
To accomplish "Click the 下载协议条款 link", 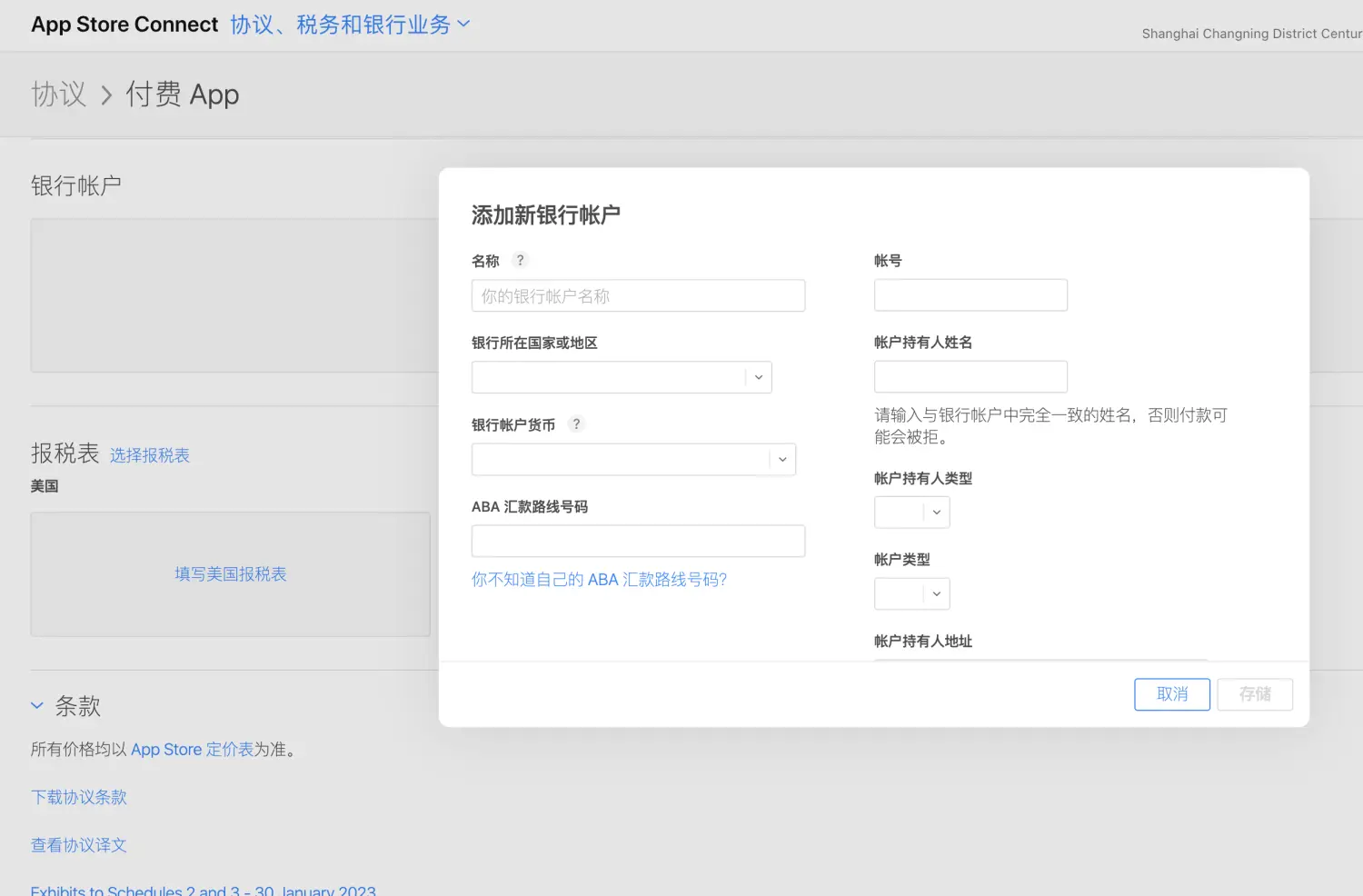I will point(79,797).
